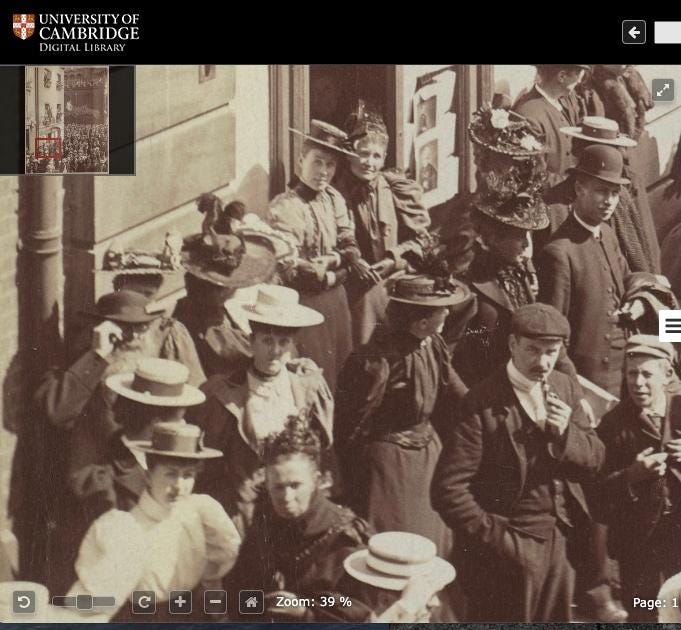Reset view with the home button
This screenshot has height=630, width=681.
(251, 602)
